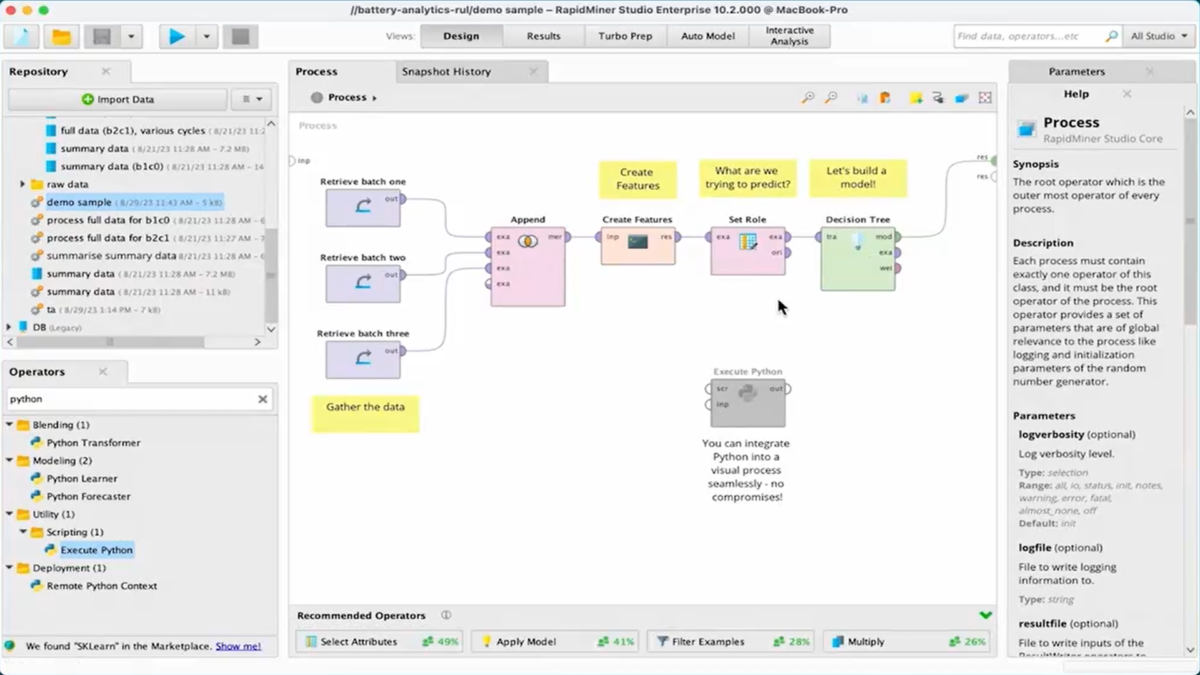Click the Process breadcrumb label
The image size is (1200, 675).
click(x=347, y=97)
